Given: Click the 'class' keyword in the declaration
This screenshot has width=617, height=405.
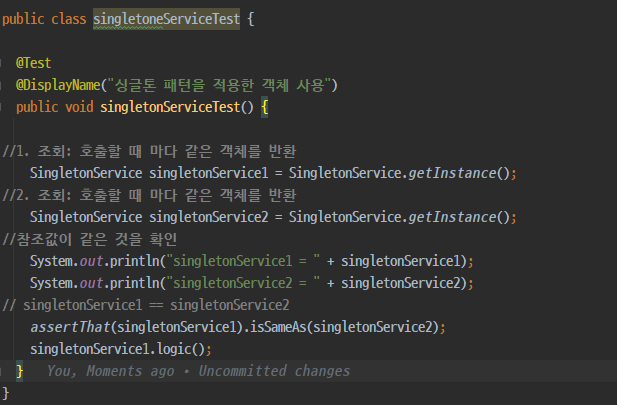Looking at the screenshot, I should tap(68, 19).
